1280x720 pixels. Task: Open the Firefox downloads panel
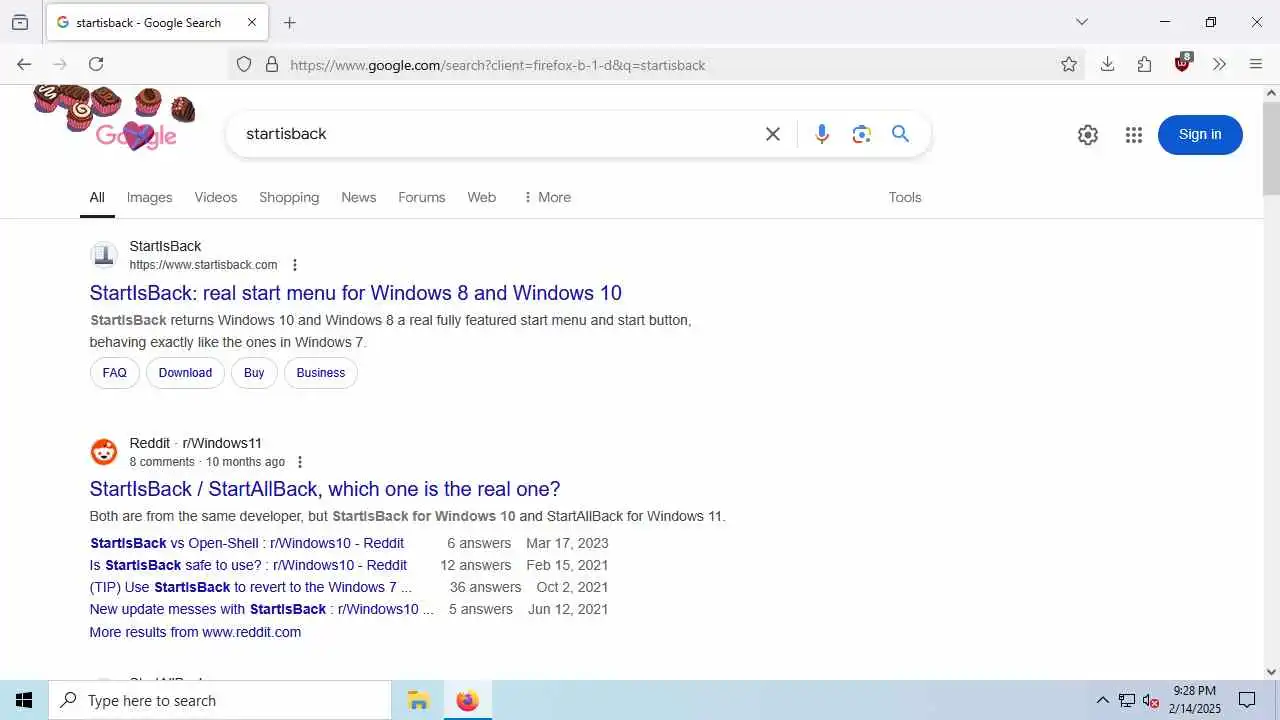pyautogui.click(x=1107, y=64)
